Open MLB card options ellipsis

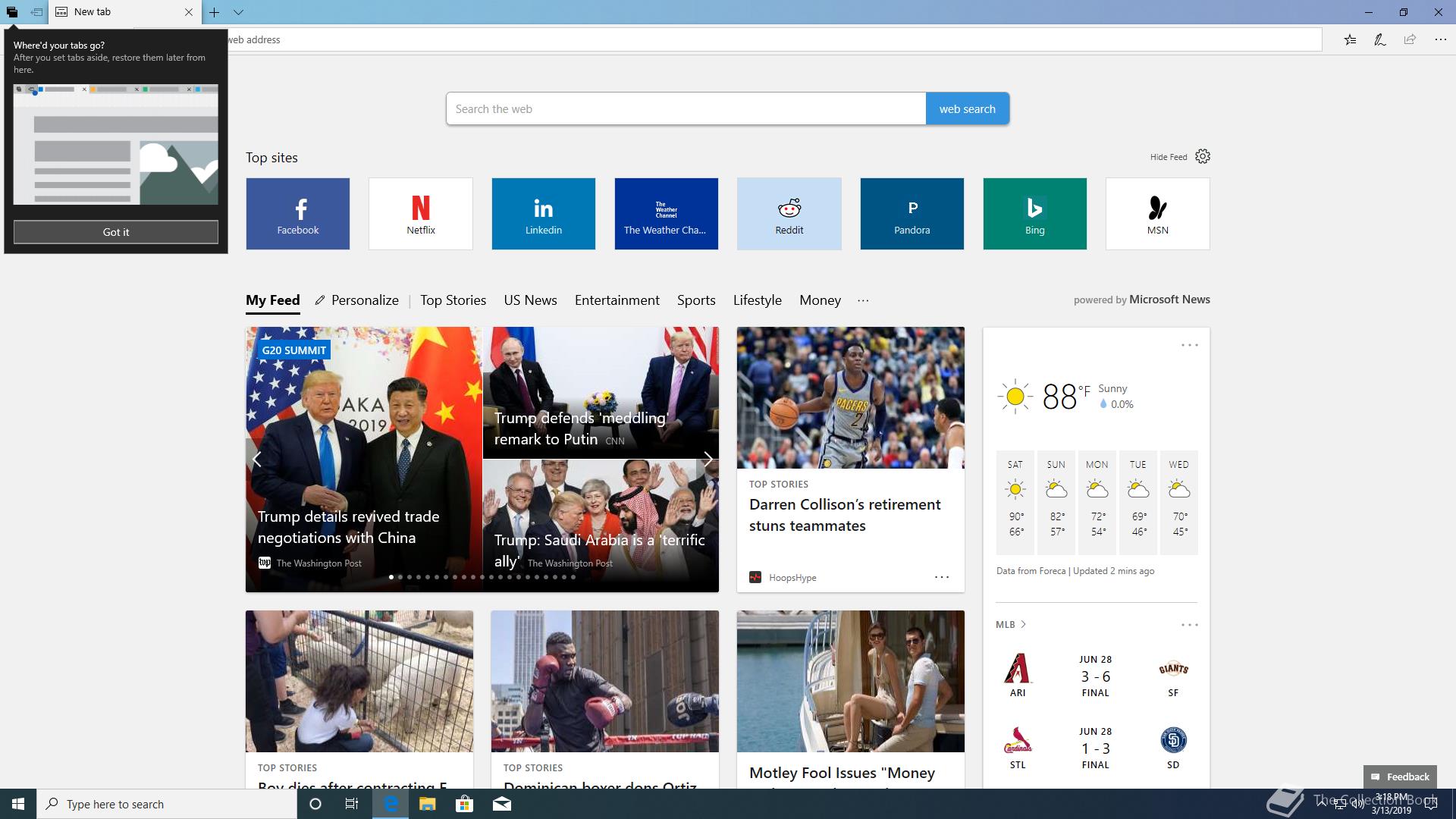pos(1189,625)
